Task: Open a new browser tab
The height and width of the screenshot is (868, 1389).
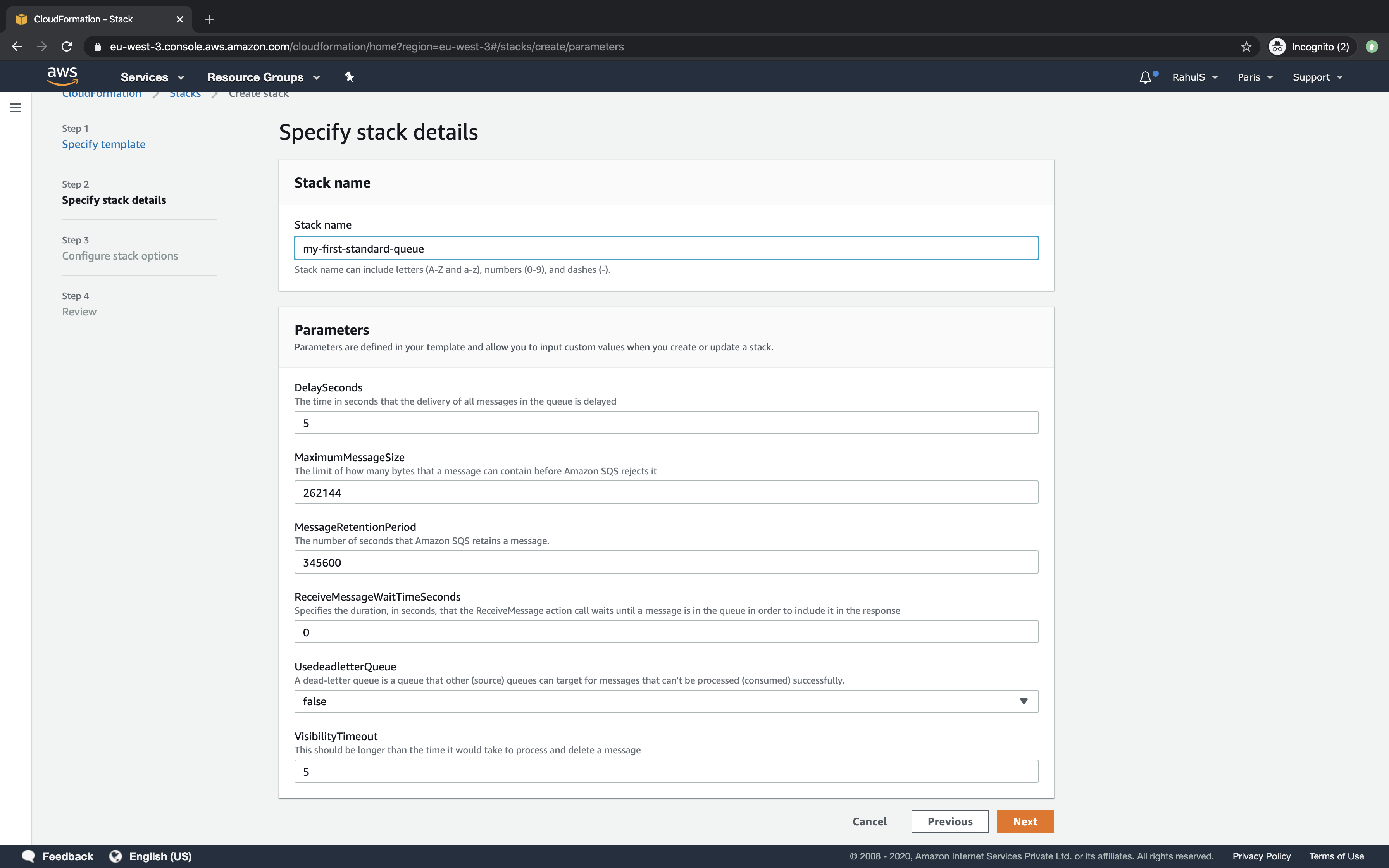Action: (x=209, y=19)
